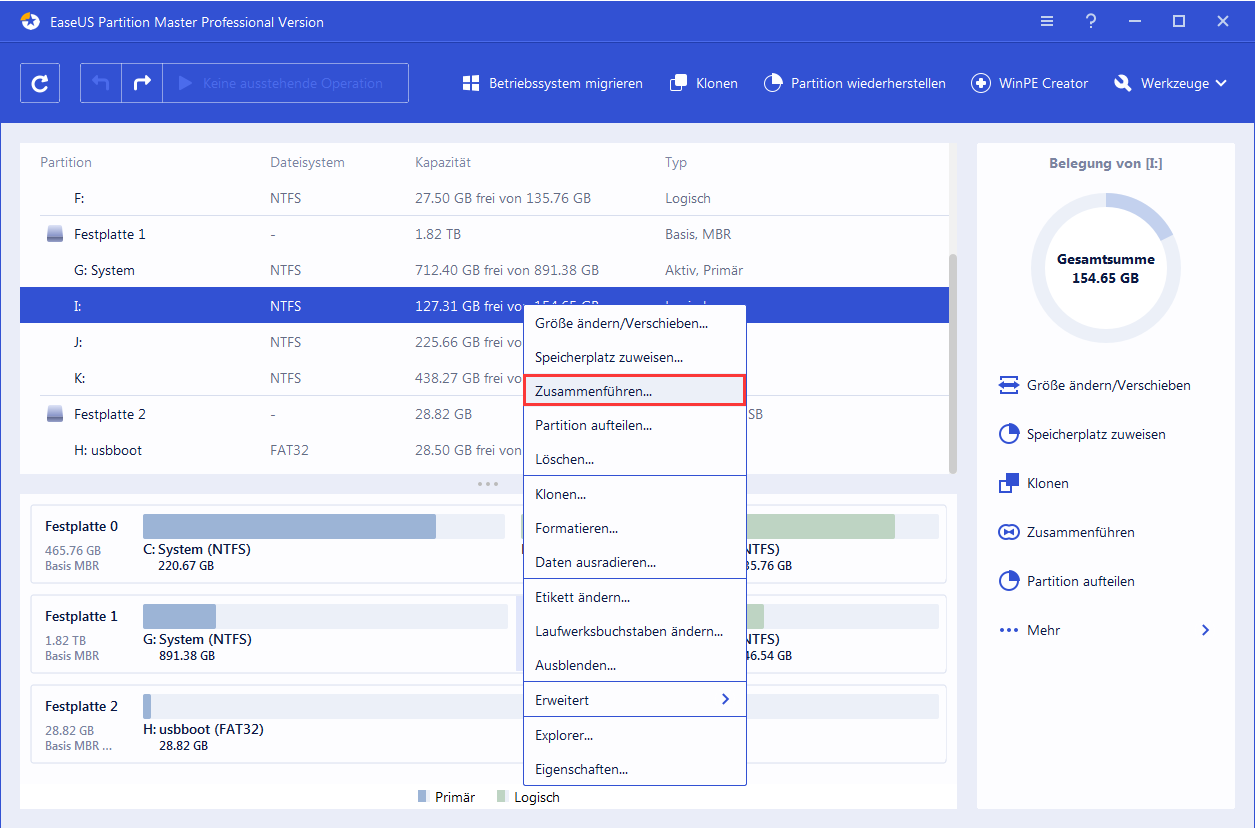Click the Klonen icon in the right panel

click(x=1008, y=483)
